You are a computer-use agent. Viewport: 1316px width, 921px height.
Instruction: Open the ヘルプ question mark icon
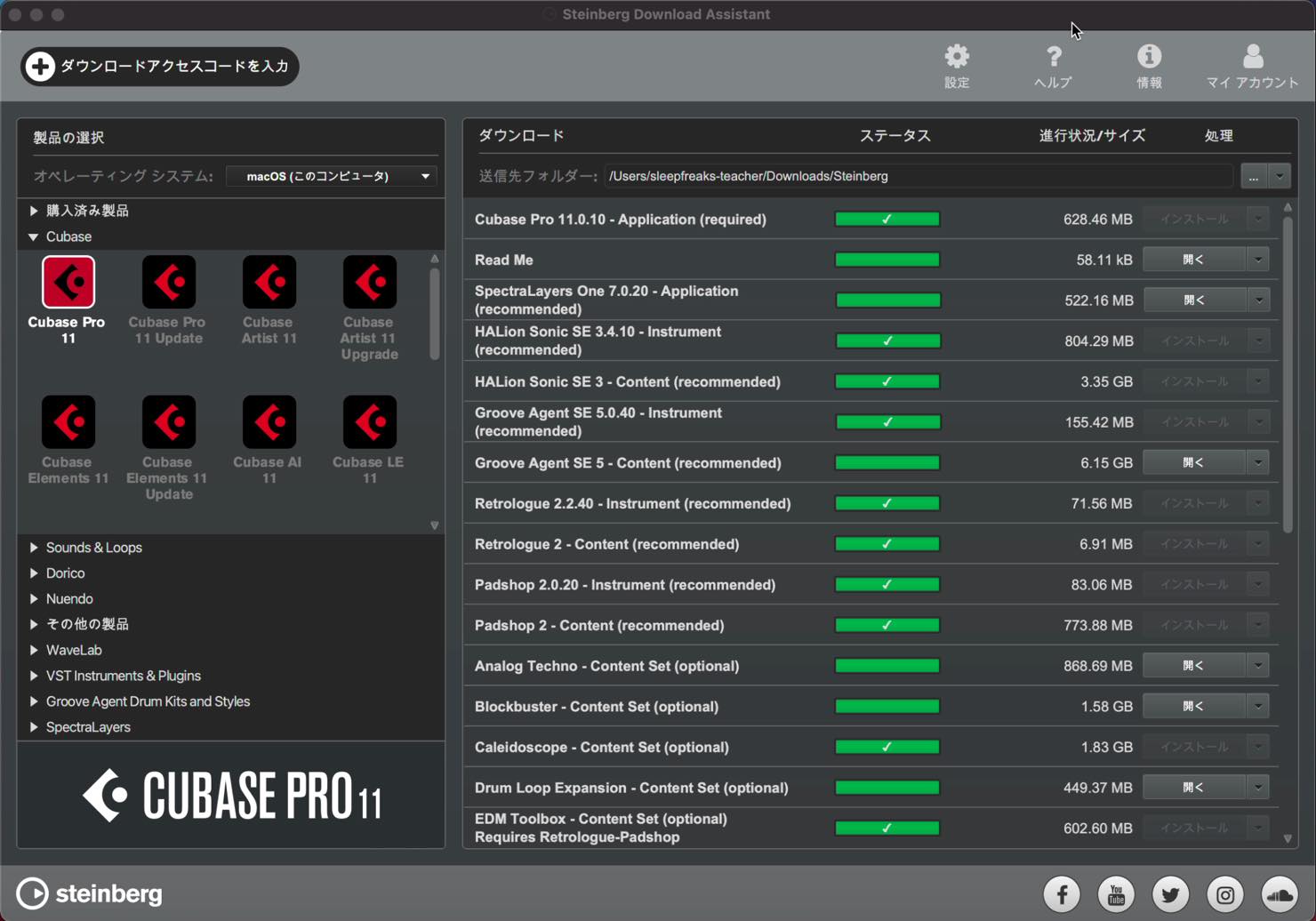1054,57
